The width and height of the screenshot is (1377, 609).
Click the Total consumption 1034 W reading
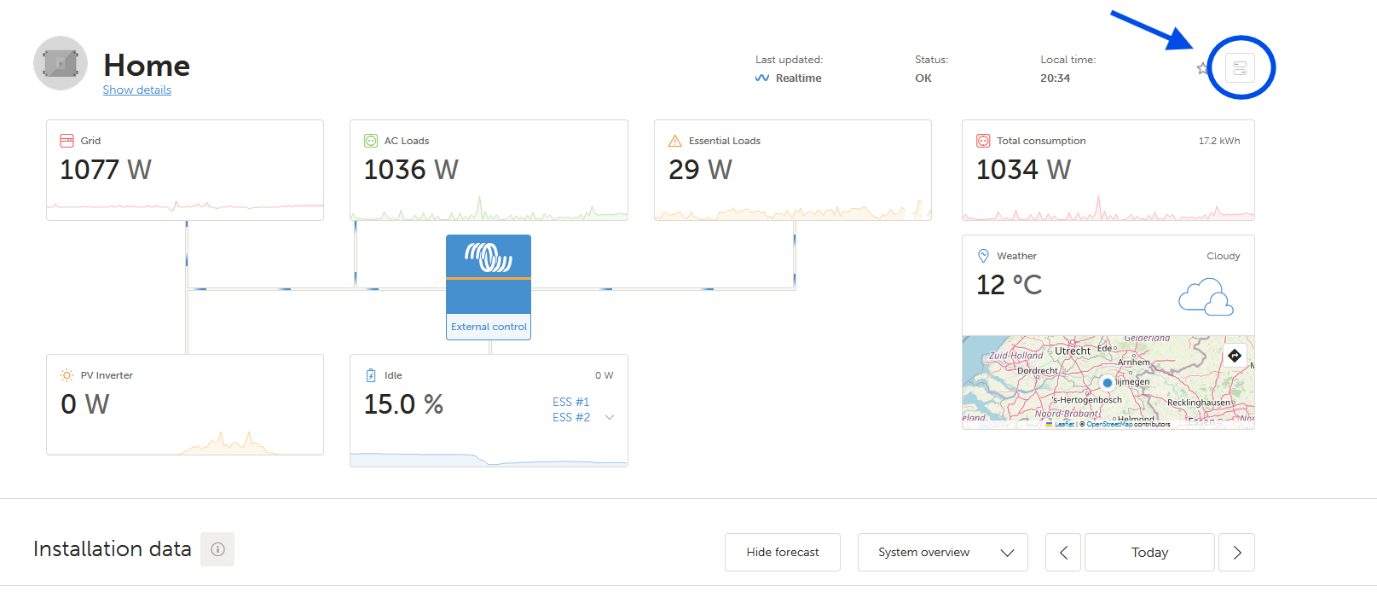[1023, 170]
